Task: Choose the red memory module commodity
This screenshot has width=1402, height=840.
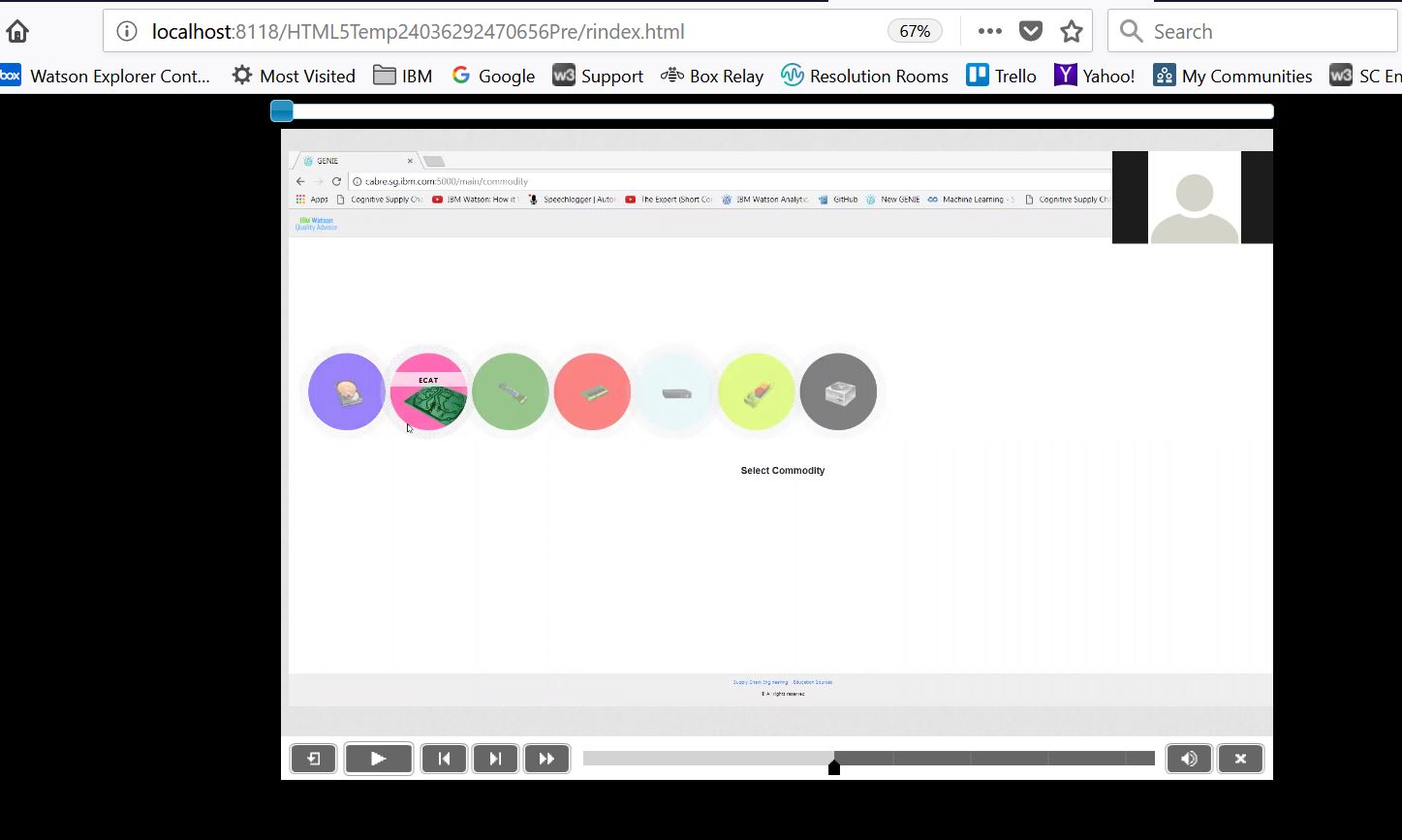Action: pyautogui.click(x=592, y=392)
